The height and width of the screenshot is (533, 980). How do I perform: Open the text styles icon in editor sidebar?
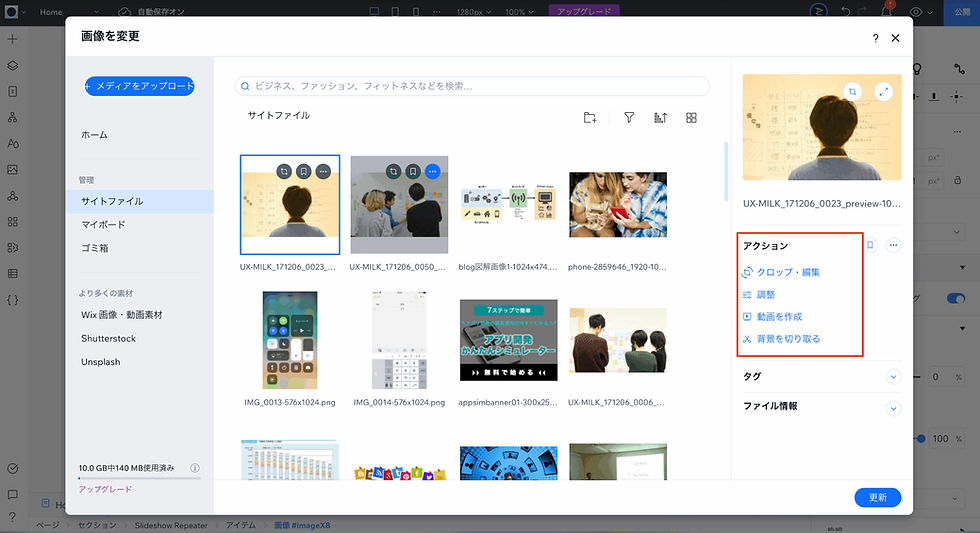[x=12, y=143]
